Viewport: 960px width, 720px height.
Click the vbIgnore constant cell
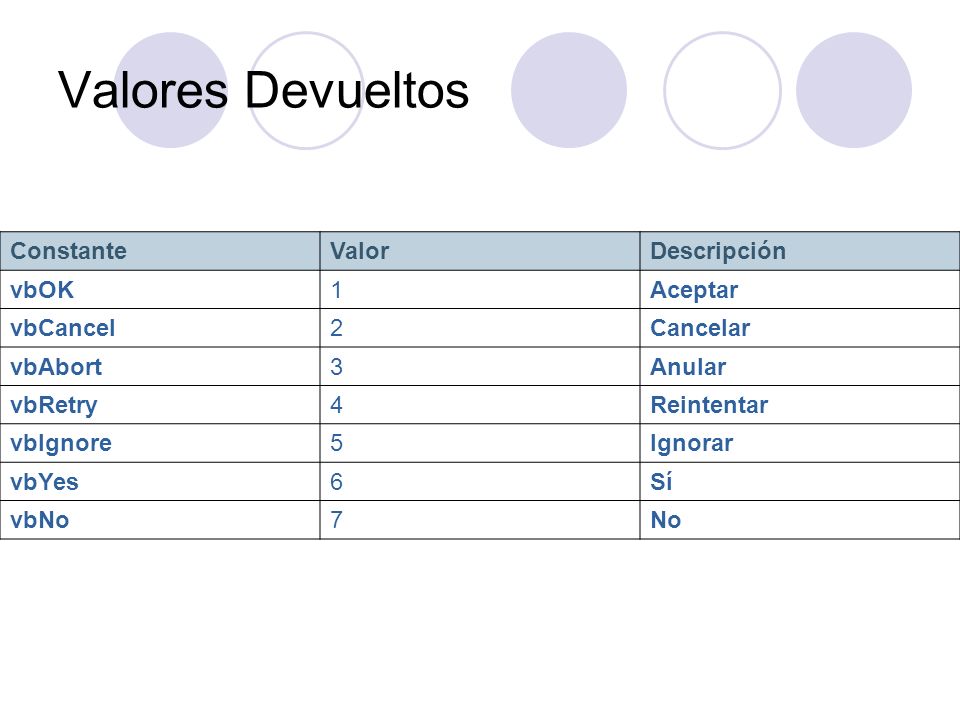coord(160,443)
